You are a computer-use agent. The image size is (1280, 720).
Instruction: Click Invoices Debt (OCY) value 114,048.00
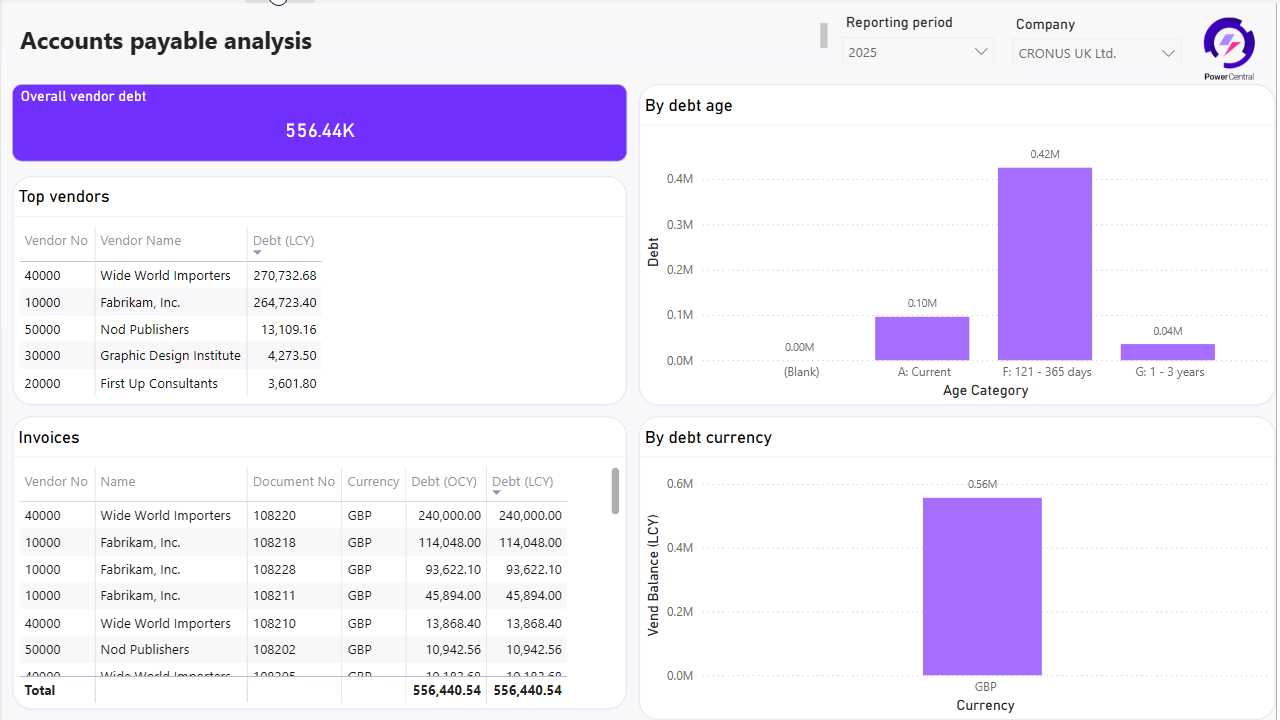[450, 542]
